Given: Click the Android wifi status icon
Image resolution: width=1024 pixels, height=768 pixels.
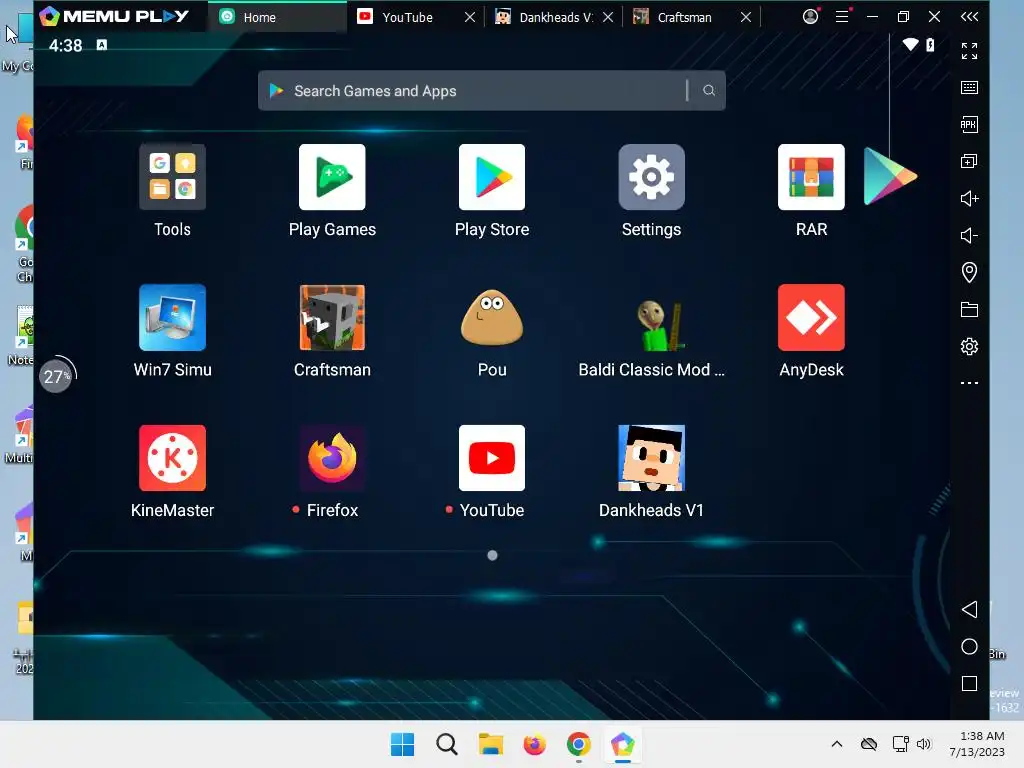Looking at the screenshot, I should coord(910,44).
